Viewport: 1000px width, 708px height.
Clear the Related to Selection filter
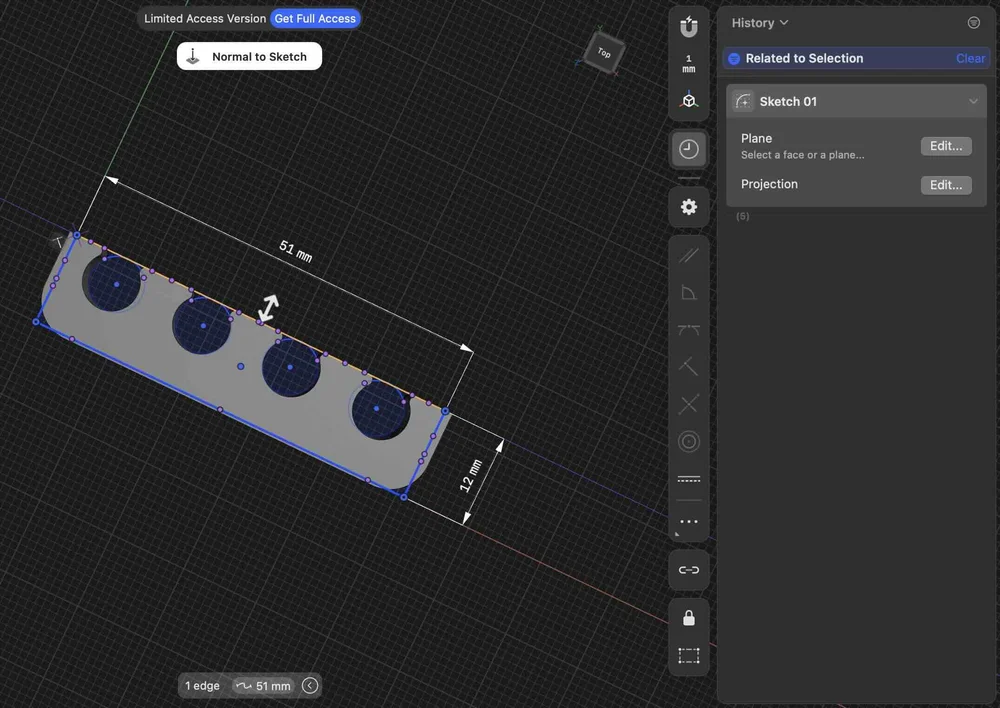[970, 59]
